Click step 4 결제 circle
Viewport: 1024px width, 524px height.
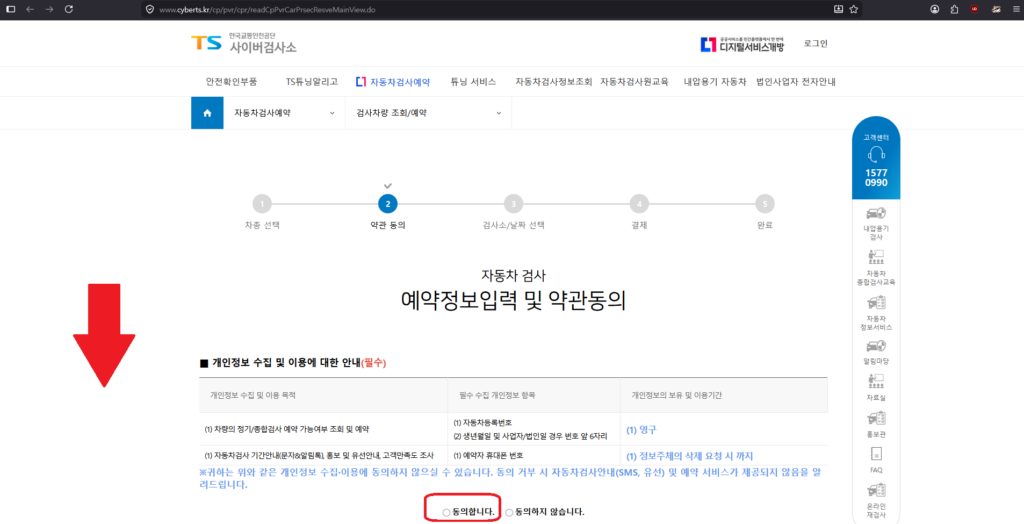point(639,204)
